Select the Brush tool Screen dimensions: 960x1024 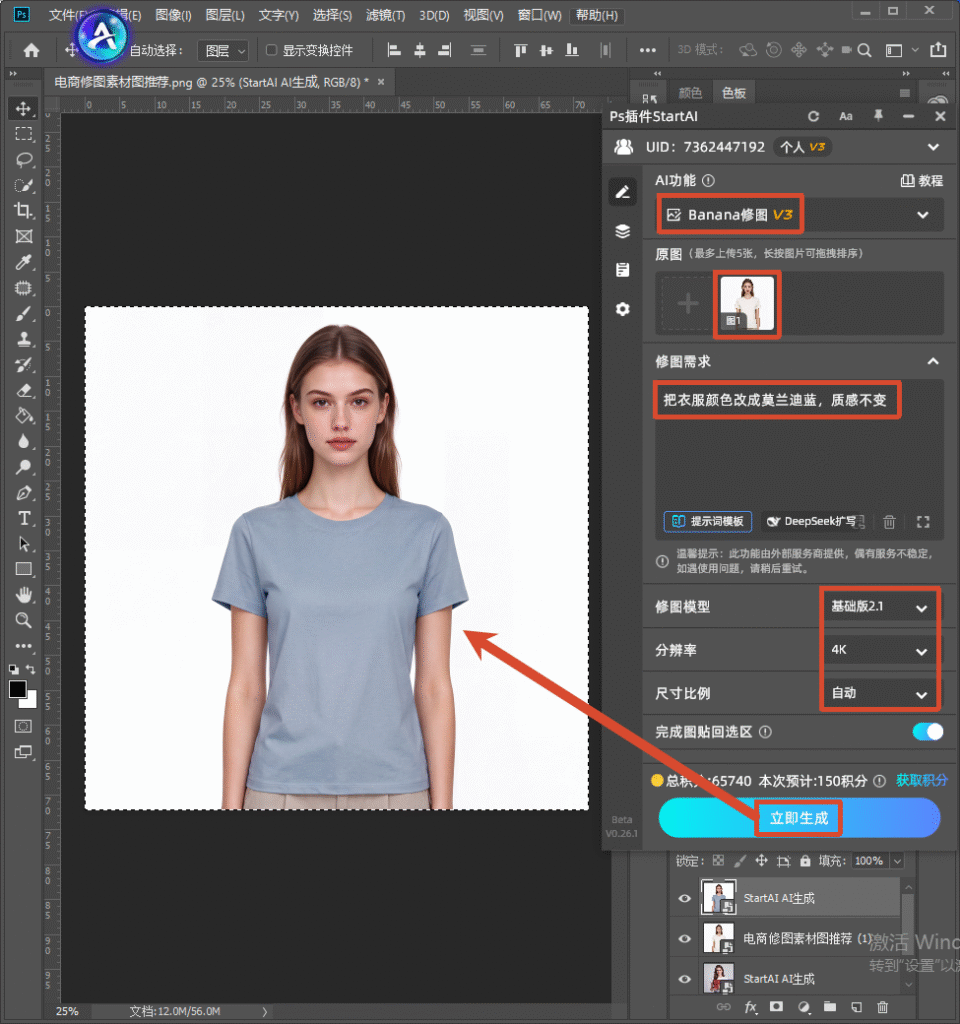point(24,313)
